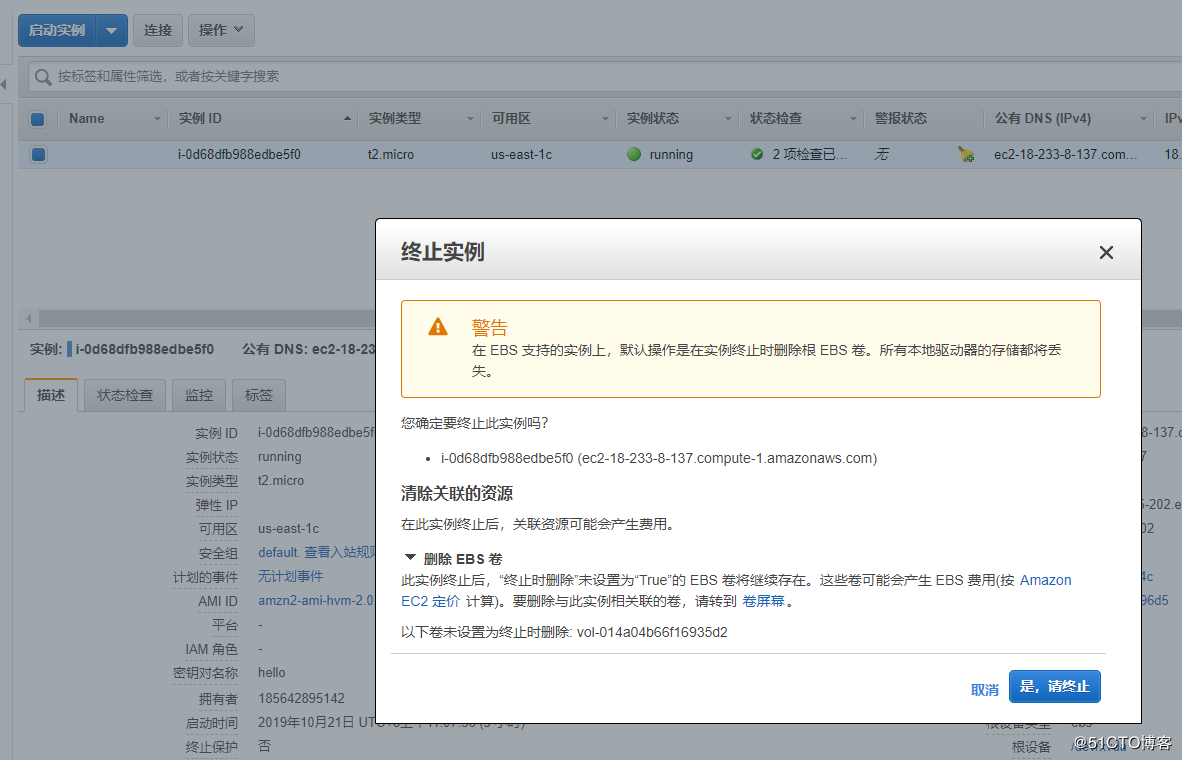Click the volume ID vol-014a04b66f16935d2 text

pos(652,632)
